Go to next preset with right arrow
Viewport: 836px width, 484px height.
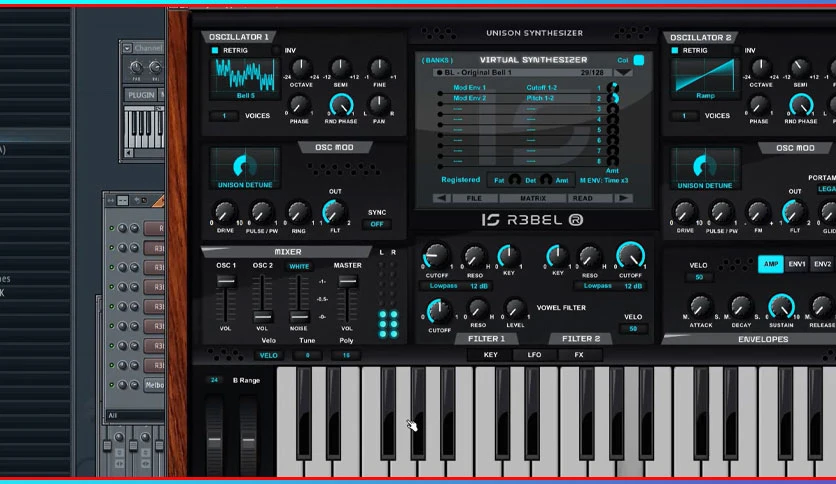[623, 198]
